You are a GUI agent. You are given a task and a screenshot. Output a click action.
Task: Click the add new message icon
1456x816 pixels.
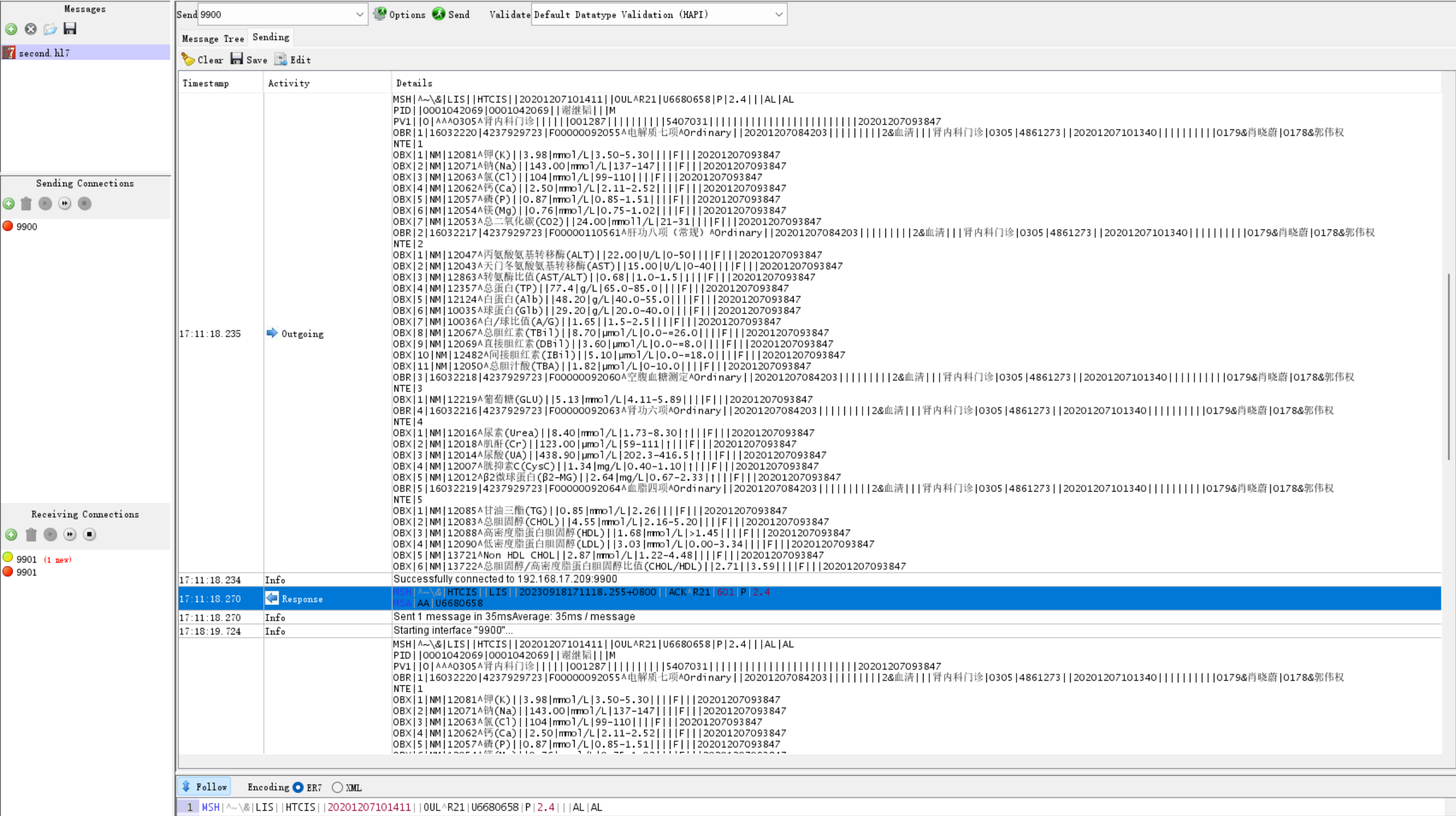pos(11,29)
